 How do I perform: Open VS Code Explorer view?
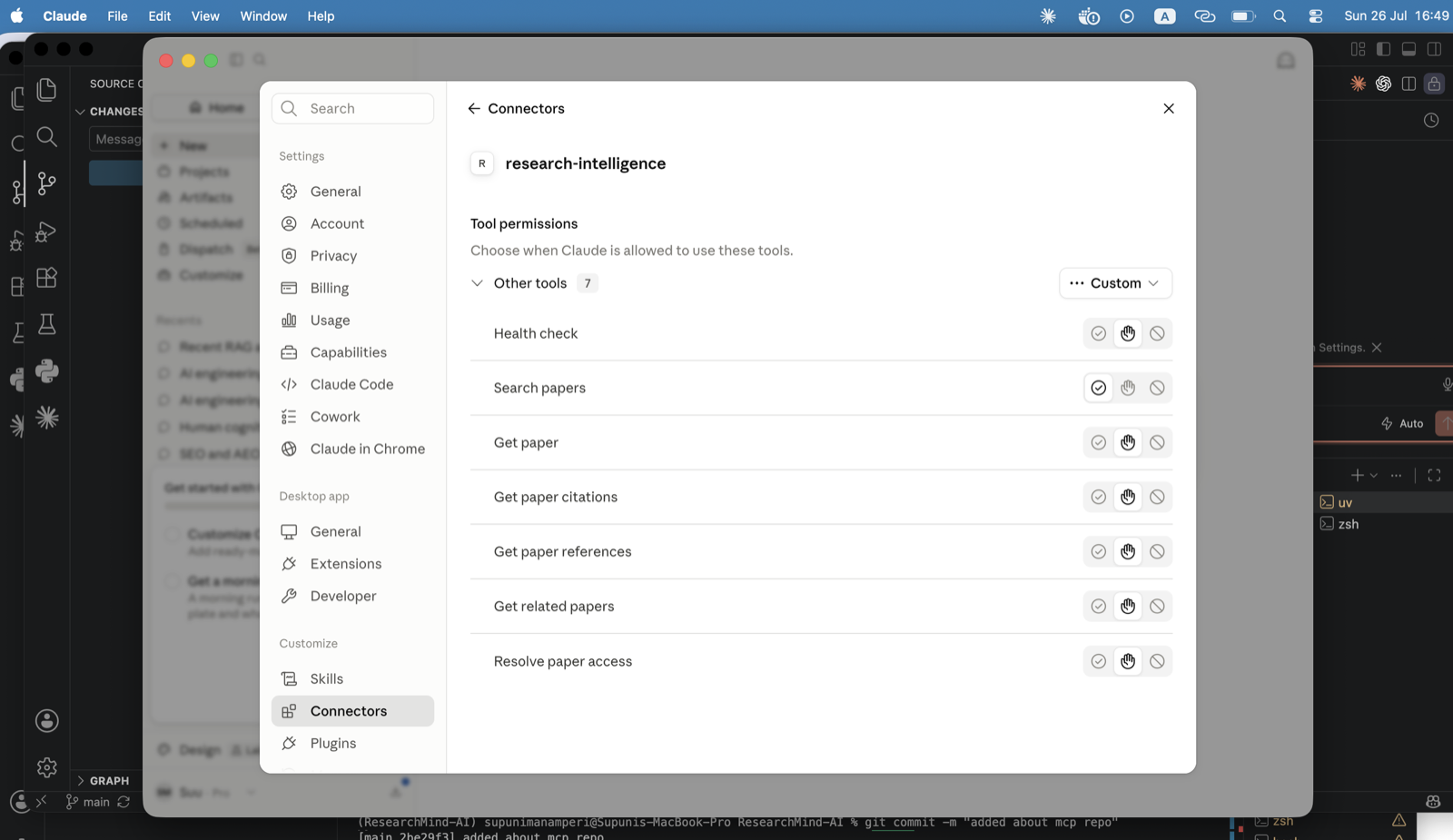(46, 89)
